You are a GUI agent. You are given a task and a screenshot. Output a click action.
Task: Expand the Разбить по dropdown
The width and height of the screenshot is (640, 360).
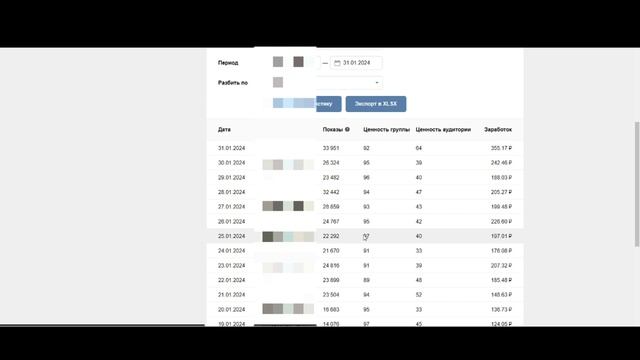point(377,83)
